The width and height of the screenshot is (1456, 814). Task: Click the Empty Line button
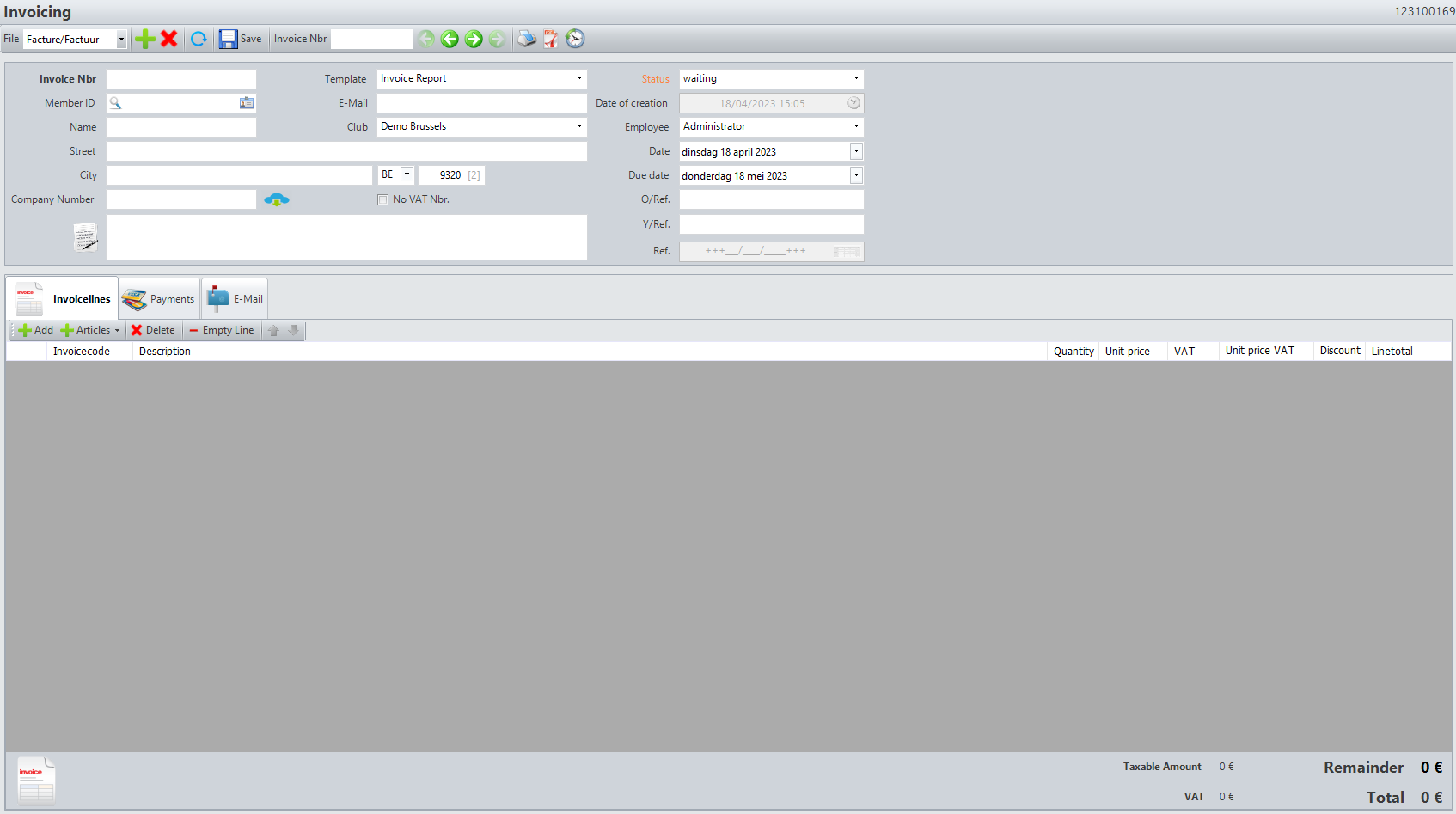pos(222,330)
